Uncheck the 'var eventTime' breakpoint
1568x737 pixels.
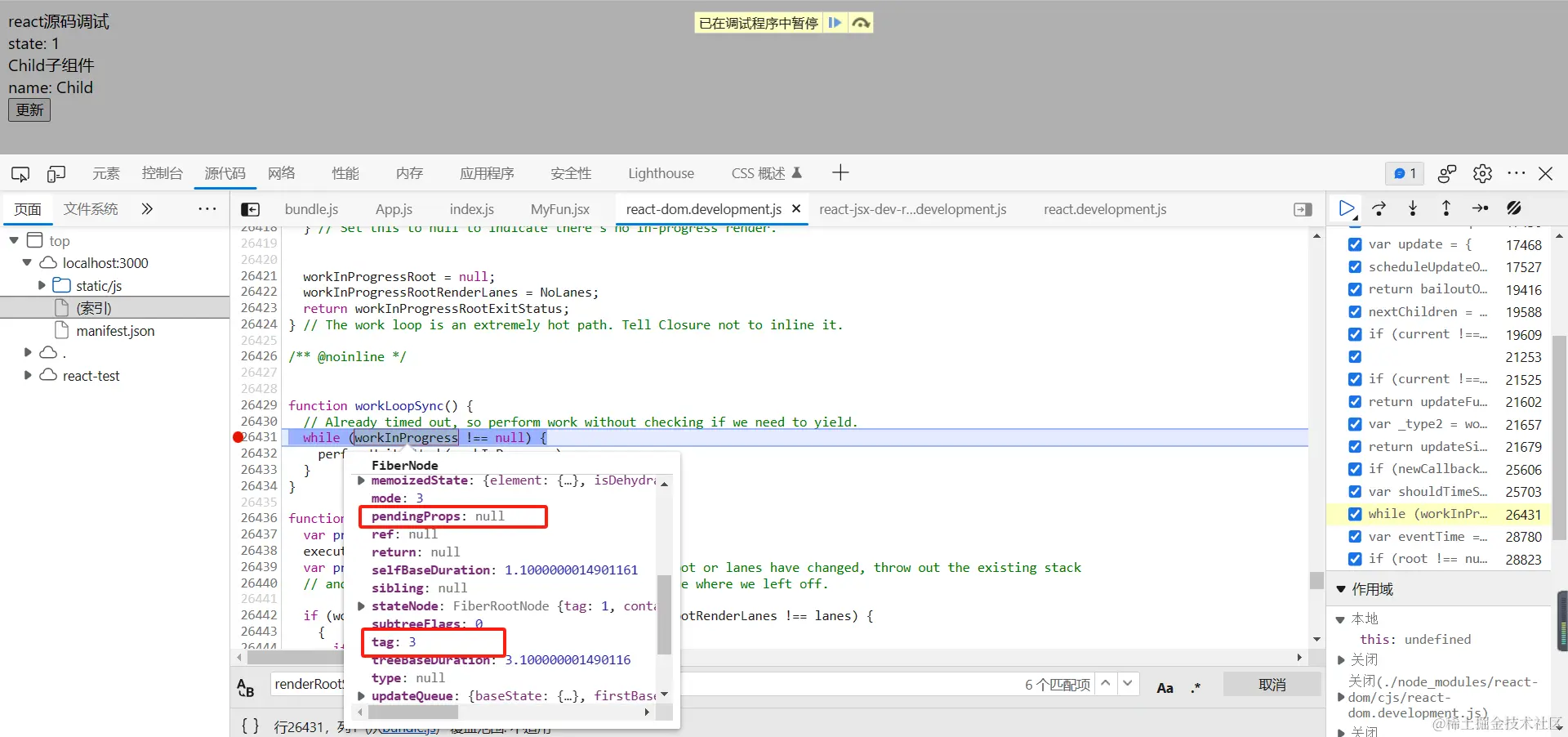coord(1355,536)
